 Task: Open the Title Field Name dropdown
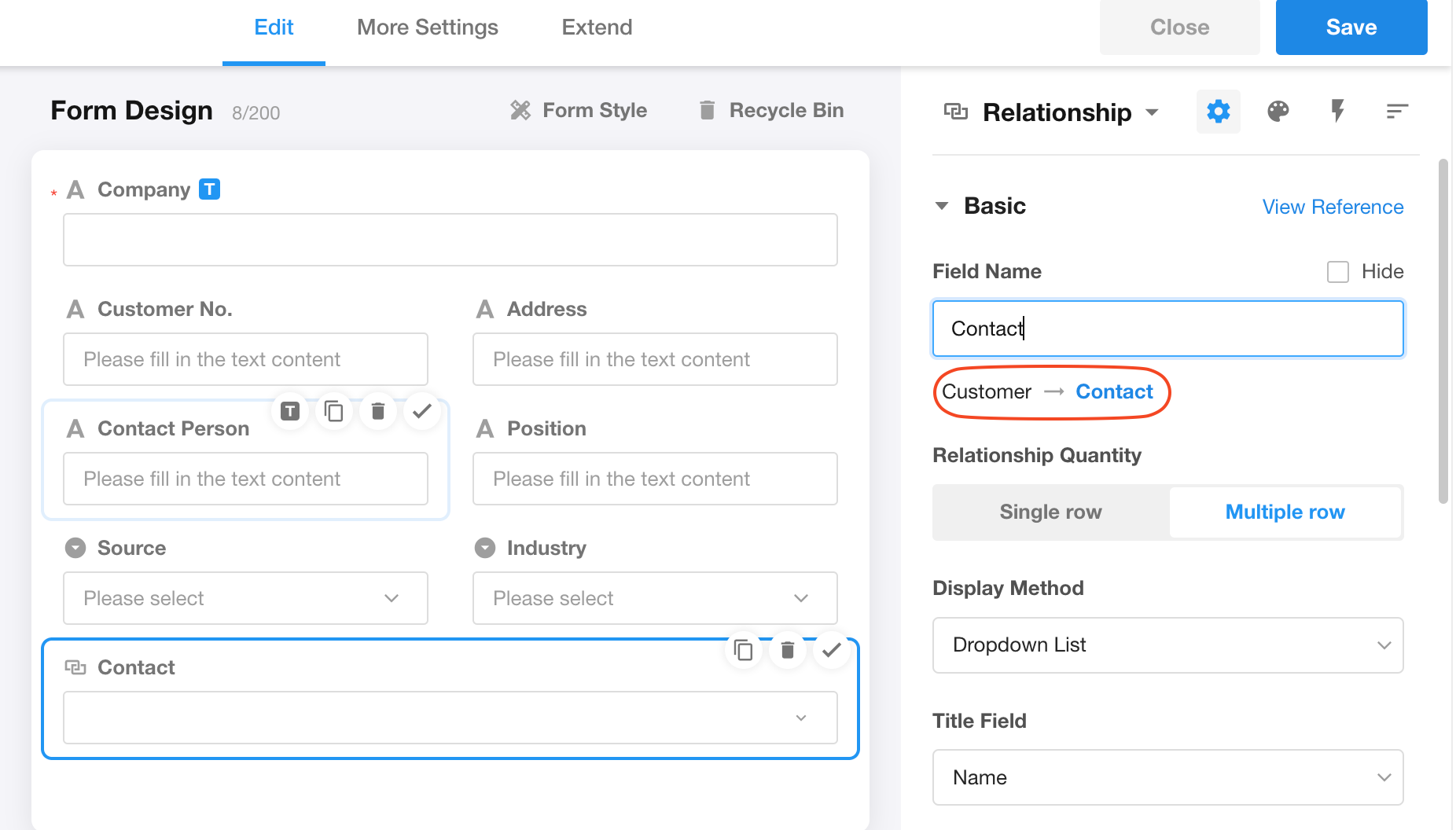[x=1167, y=777]
